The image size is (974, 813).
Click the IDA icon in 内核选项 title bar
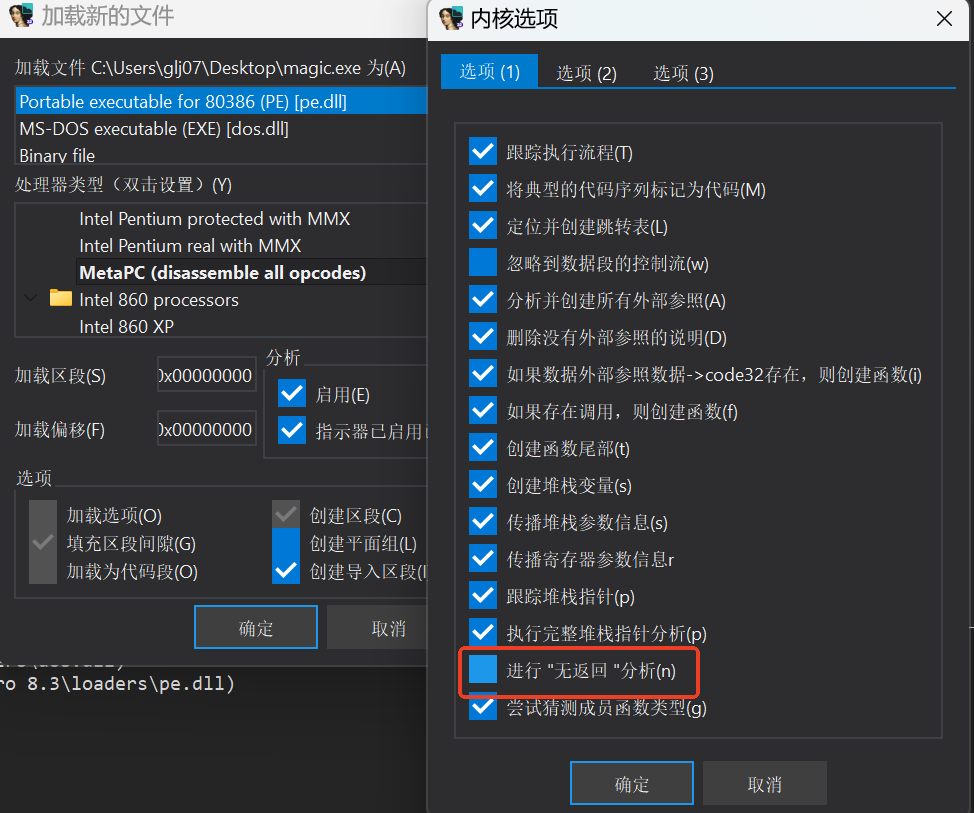click(x=451, y=19)
